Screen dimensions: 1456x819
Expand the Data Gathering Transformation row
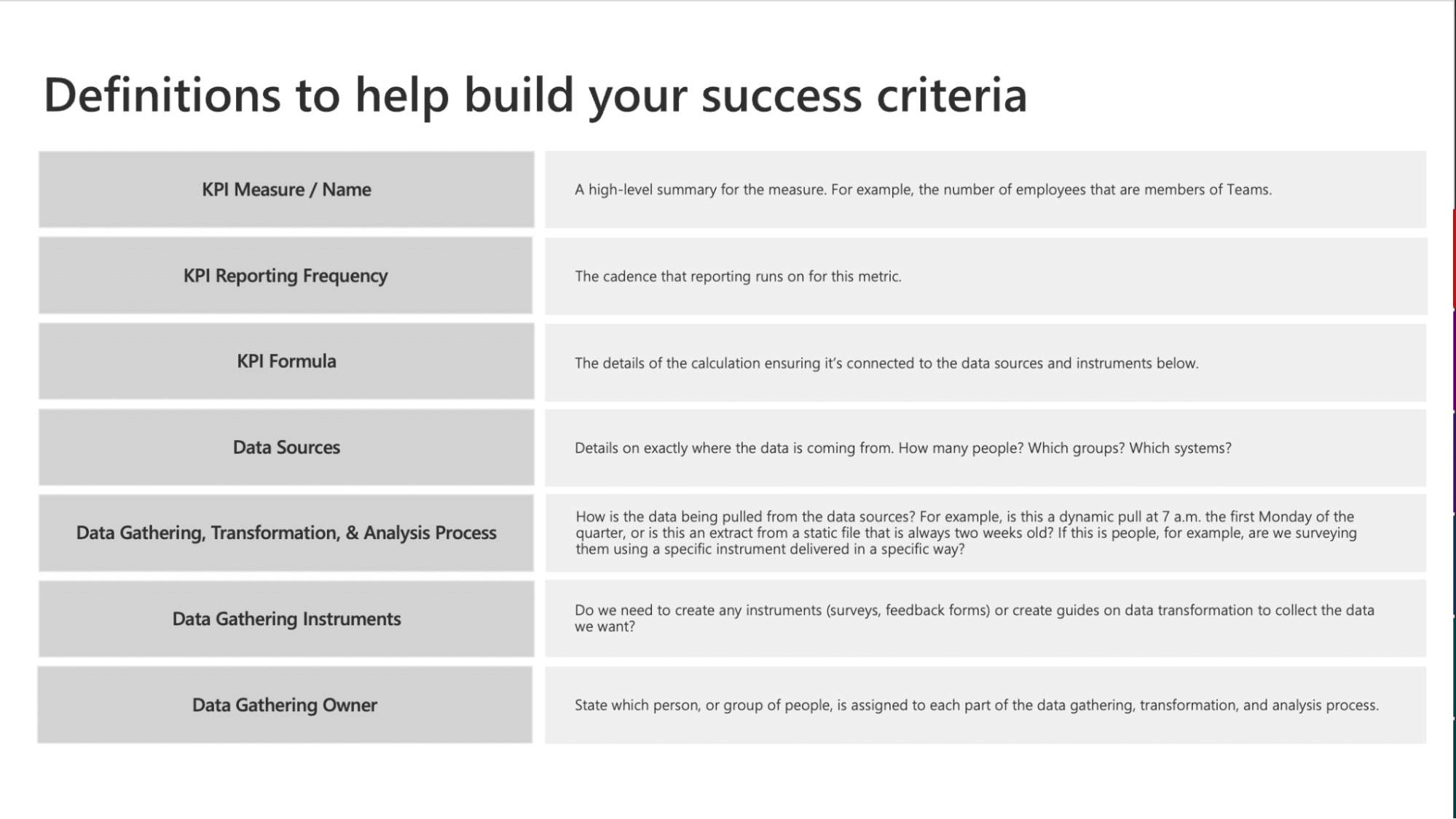point(285,532)
